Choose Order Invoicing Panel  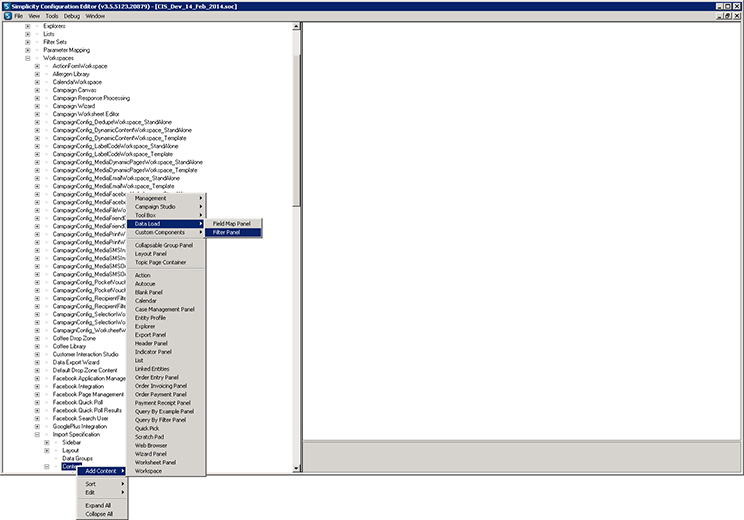[166, 386]
